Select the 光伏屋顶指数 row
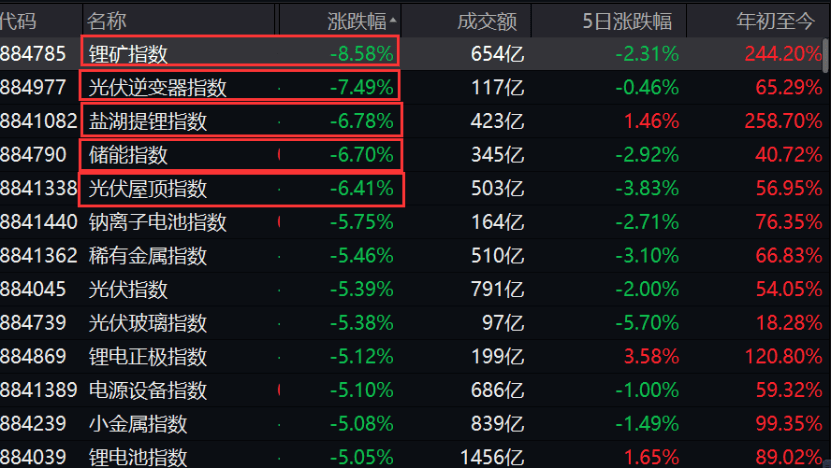 413,188
